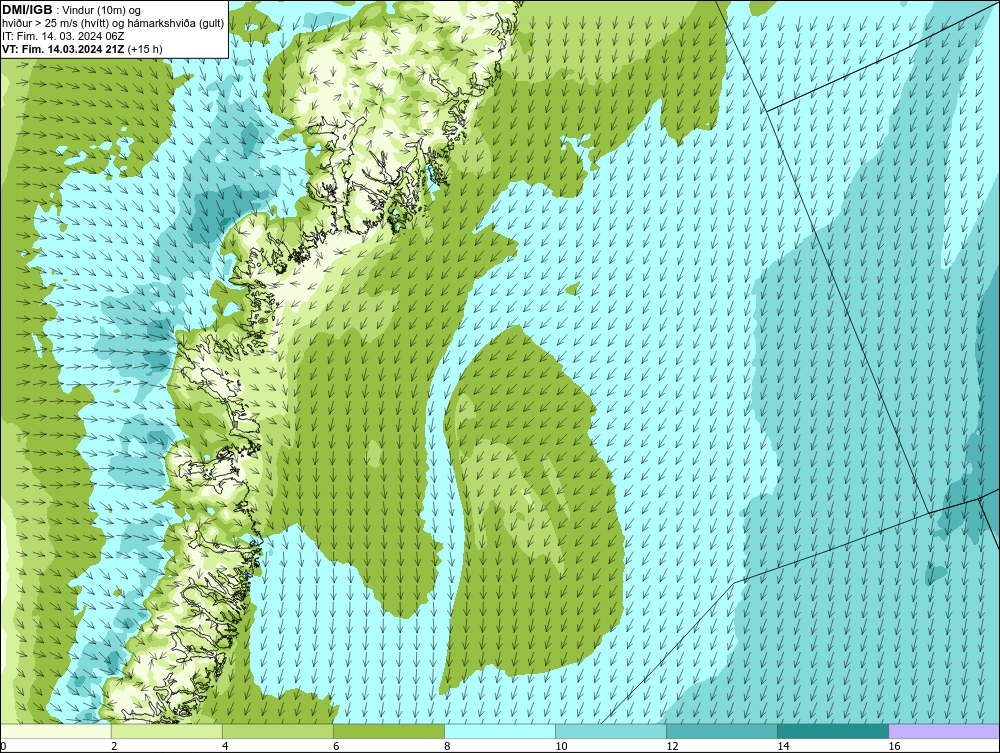Click the 'hviður > 25 m/s (hvítt)' line

pos(113,23)
